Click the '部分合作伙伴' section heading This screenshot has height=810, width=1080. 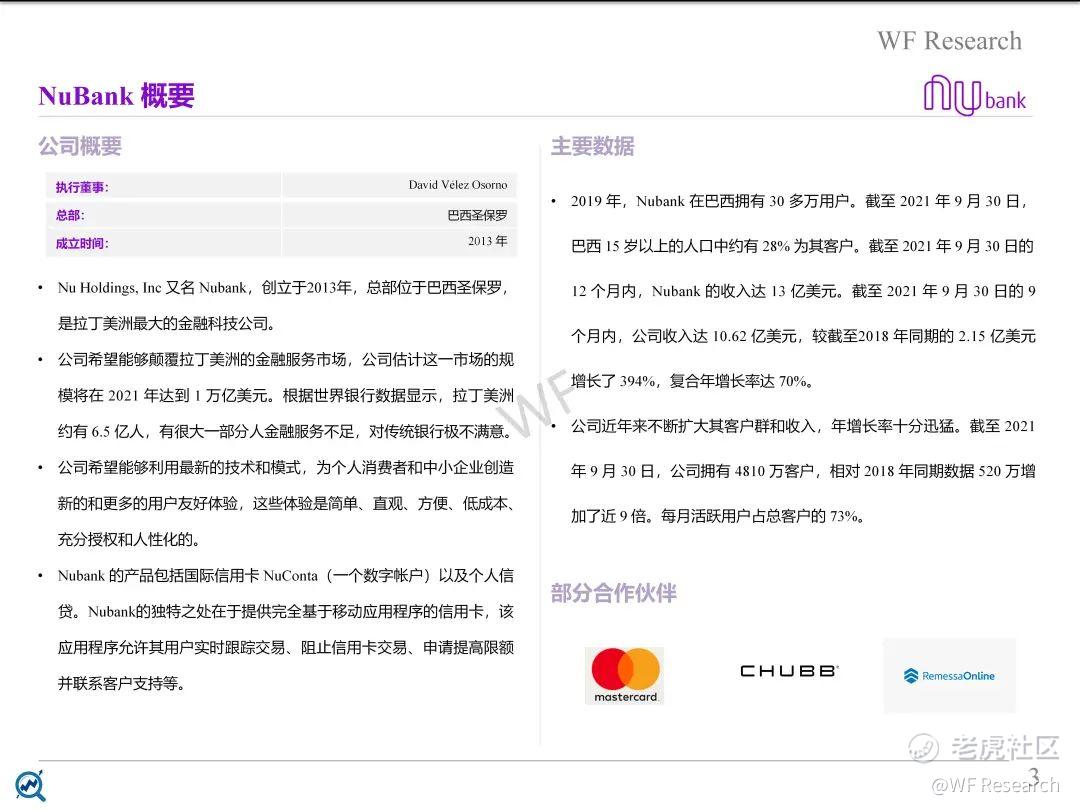[x=614, y=593]
